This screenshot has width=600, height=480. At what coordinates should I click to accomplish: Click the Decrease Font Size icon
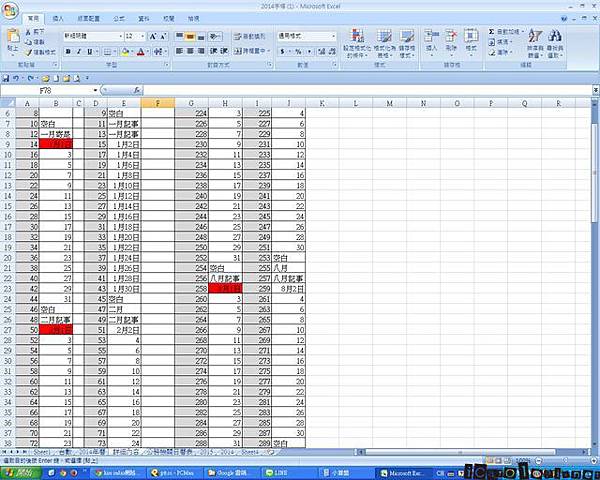tap(163, 36)
